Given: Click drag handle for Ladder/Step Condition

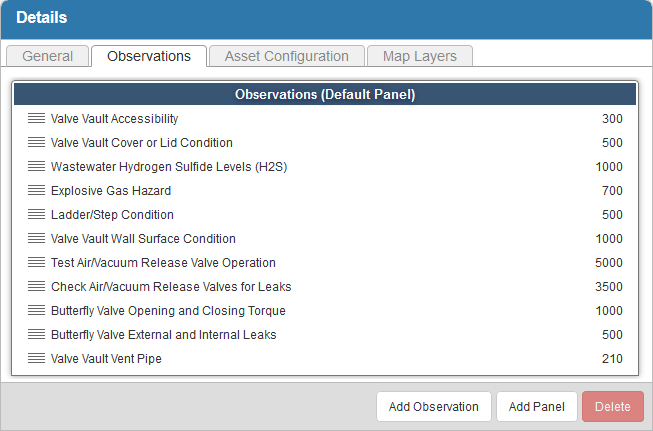Looking at the screenshot, I should (36, 215).
